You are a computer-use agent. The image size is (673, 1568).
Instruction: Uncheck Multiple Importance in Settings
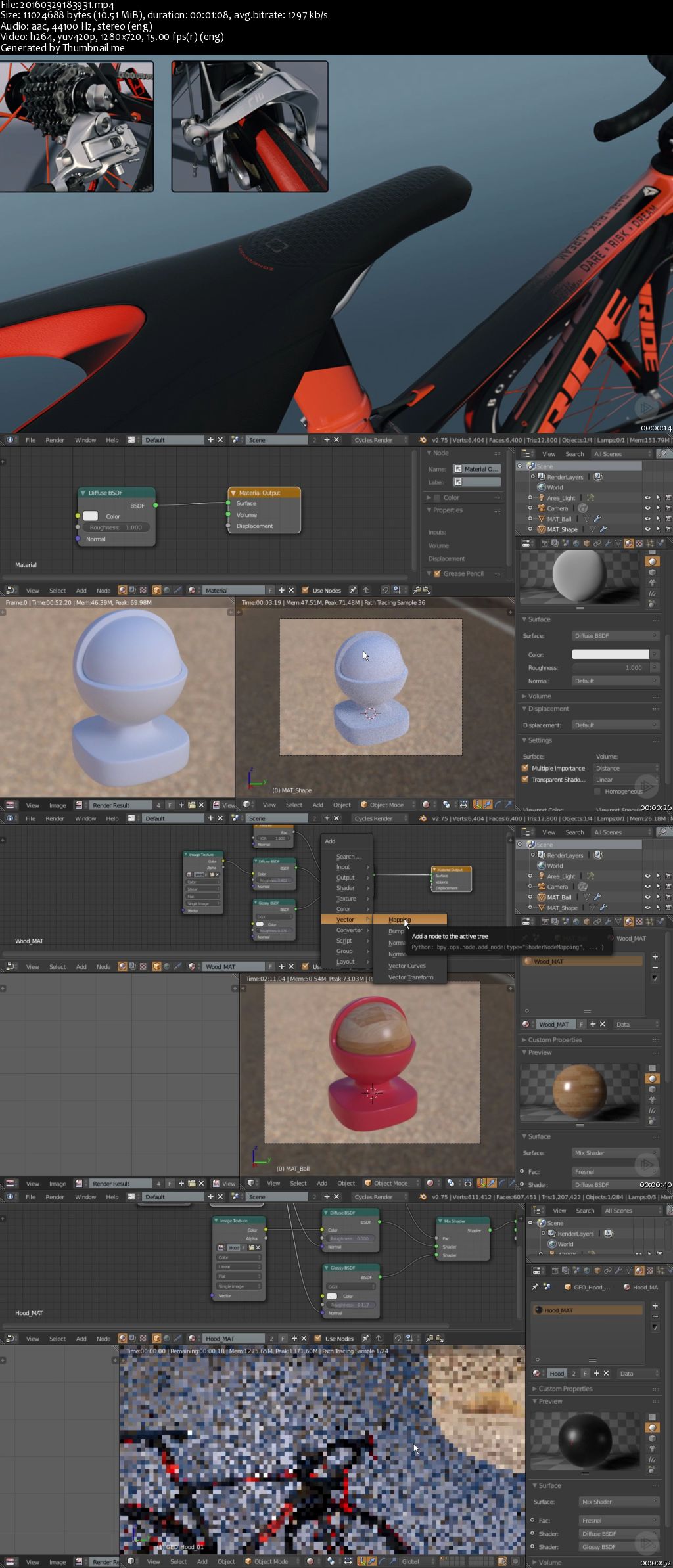525,767
